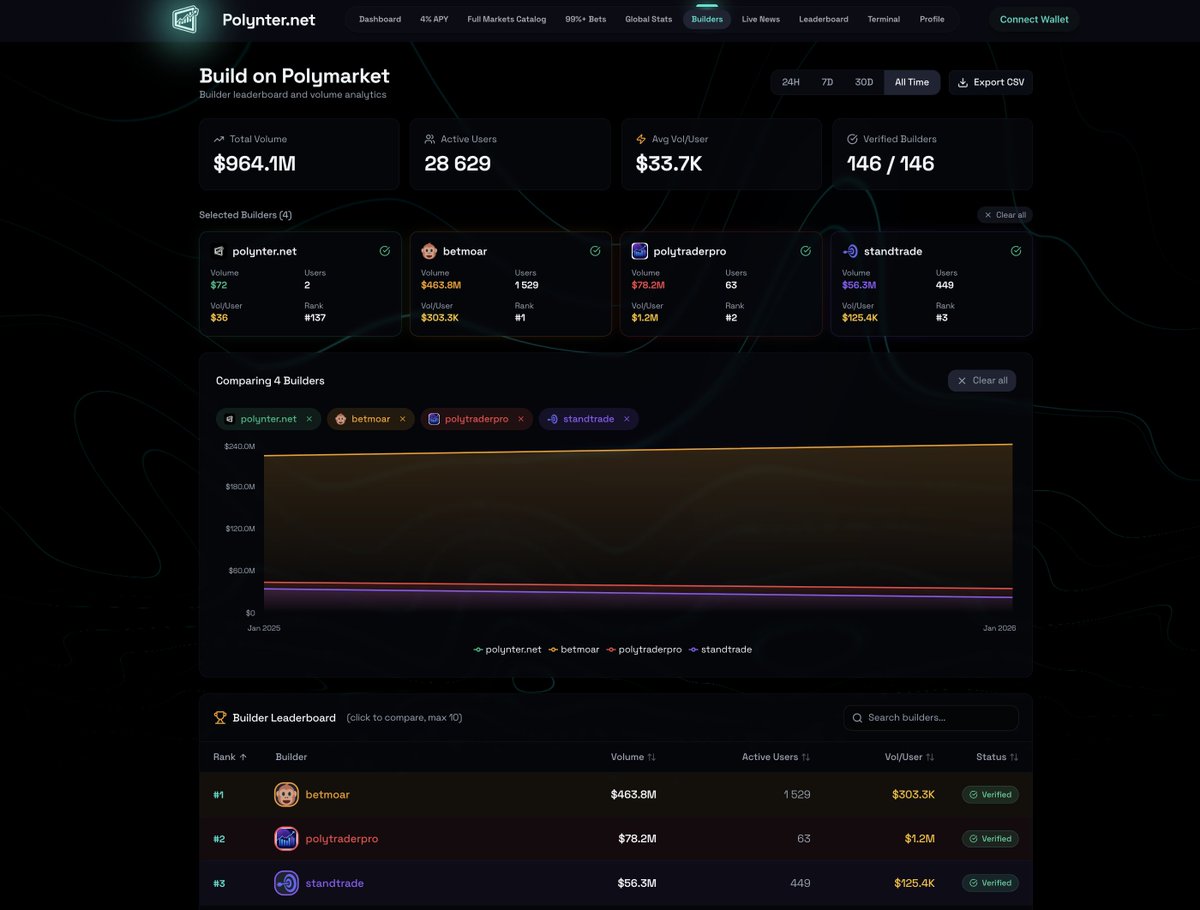Click standtrade avatar in leaderboard row
This screenshot has height=910, width=1200.
(x=286, y=883)
